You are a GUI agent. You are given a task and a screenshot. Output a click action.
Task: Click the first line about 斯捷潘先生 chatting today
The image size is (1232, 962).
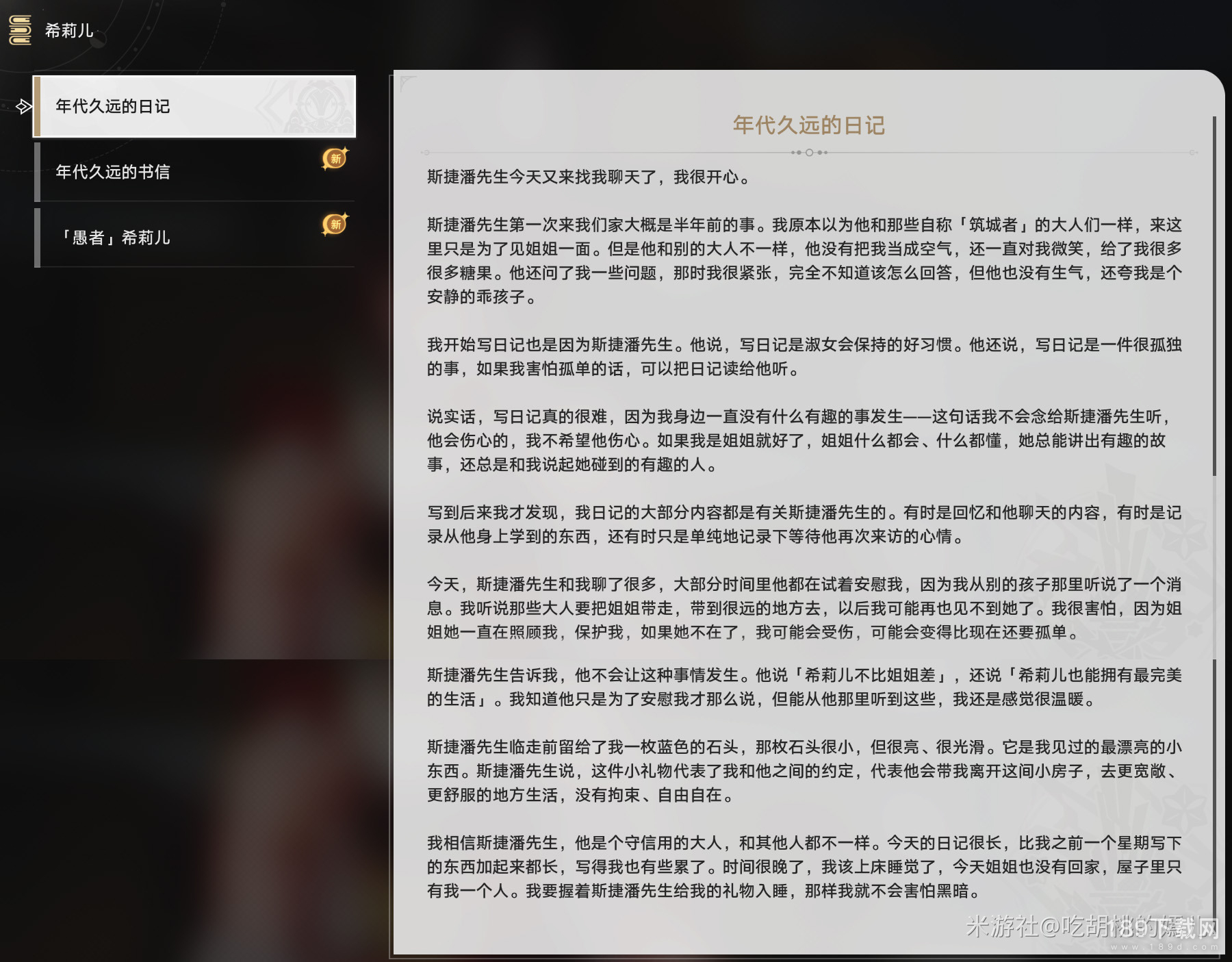click(x=590, y=177)
